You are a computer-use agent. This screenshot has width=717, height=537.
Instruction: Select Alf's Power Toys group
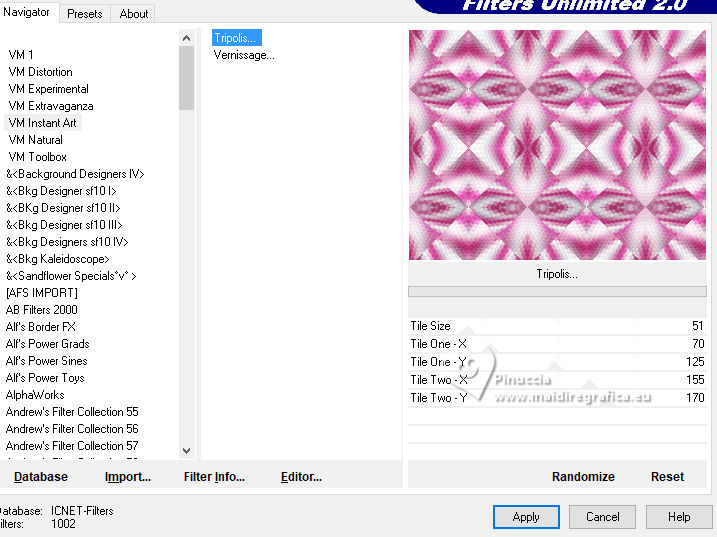(x=45, y=378)
